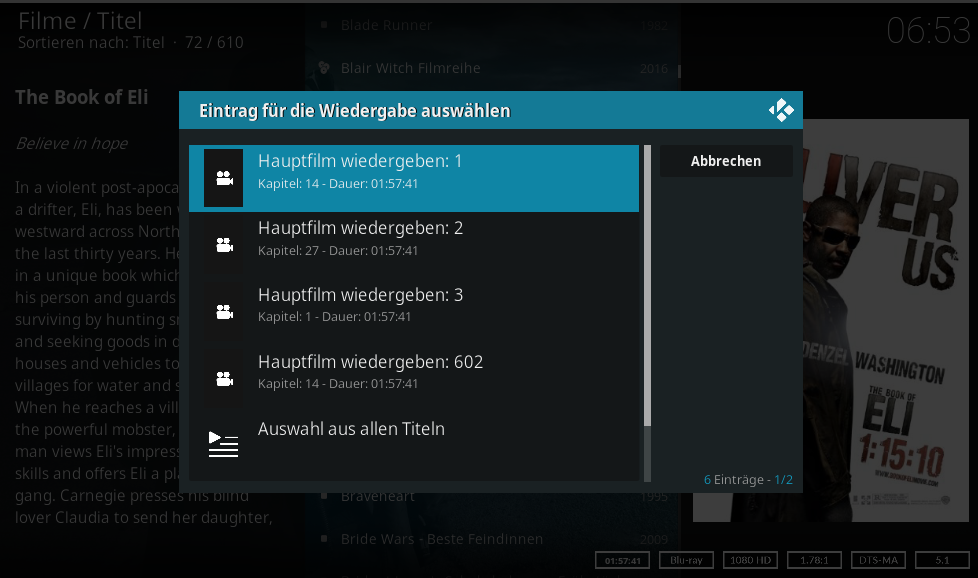Click the movie set icon beside Blair Witch Filmreihe

pos(324,67)
